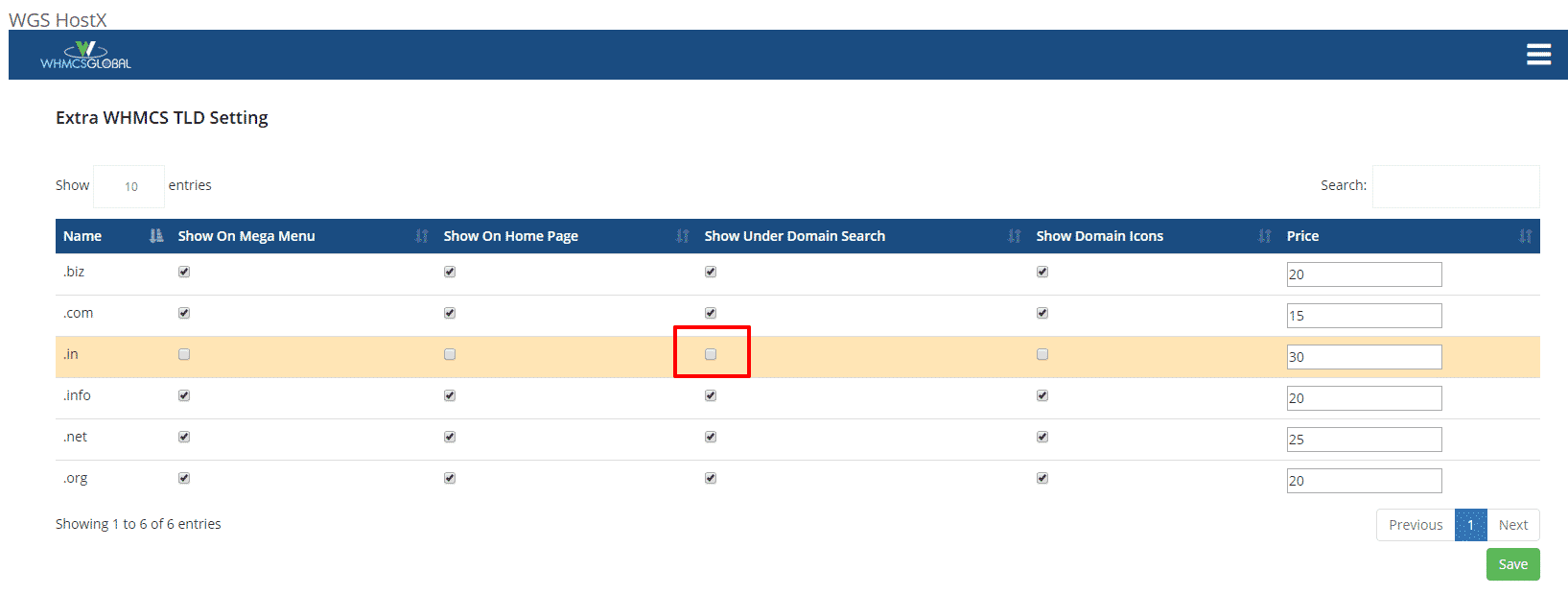Uncheck Show Domain Icons for .org
This screenshot has height=595, width=1568.
1042,478
